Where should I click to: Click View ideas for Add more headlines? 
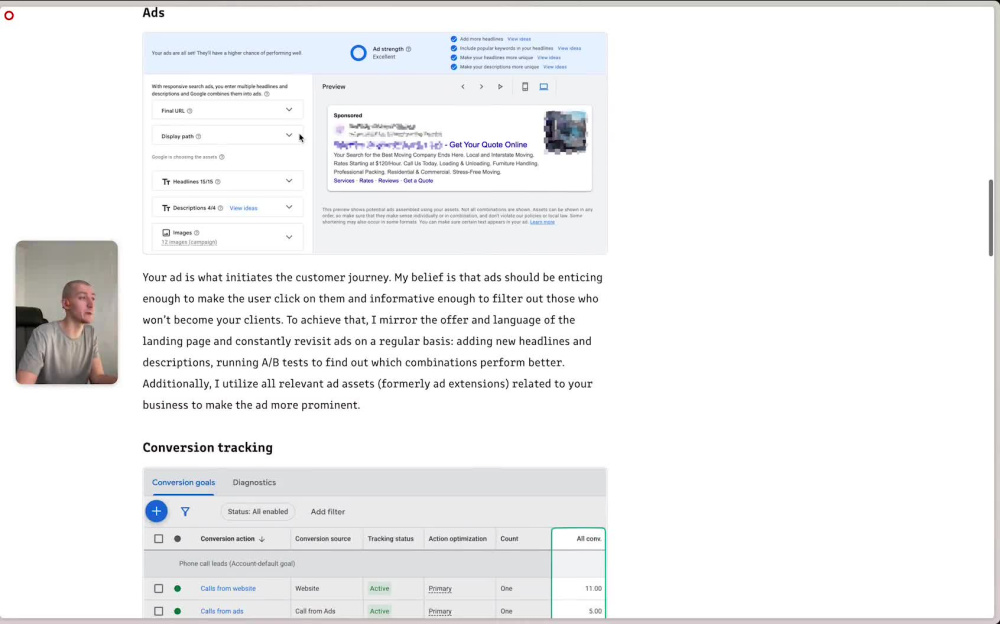pyautogui.click(x=519, y=39)
